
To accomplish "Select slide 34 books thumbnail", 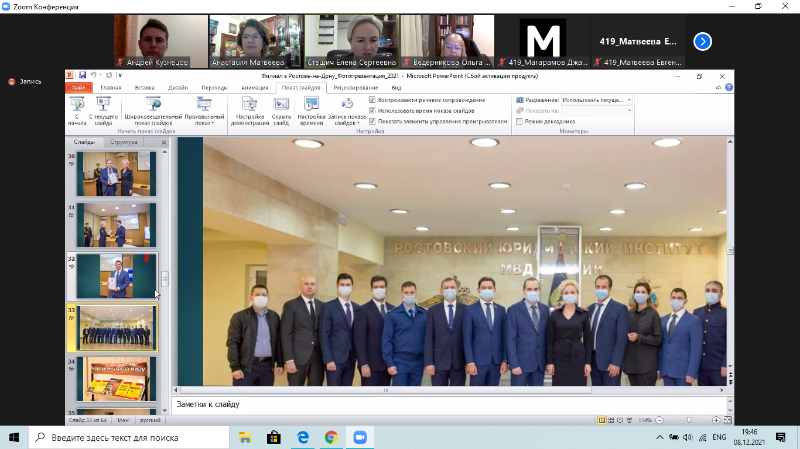I will pos(116,379).
